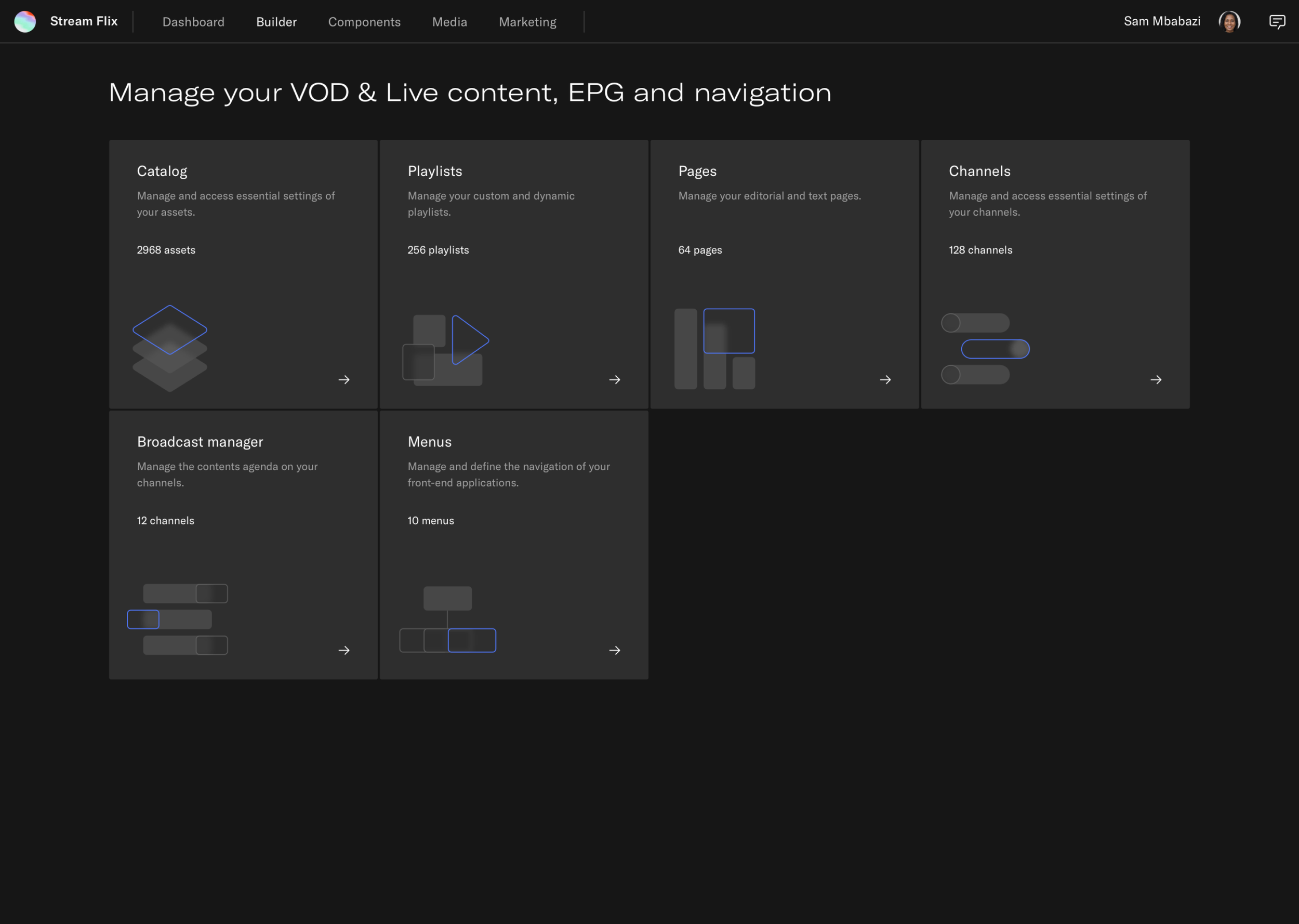Click the Menus card arrow icon
1299x924 pixels.
[x=615, y=650]
